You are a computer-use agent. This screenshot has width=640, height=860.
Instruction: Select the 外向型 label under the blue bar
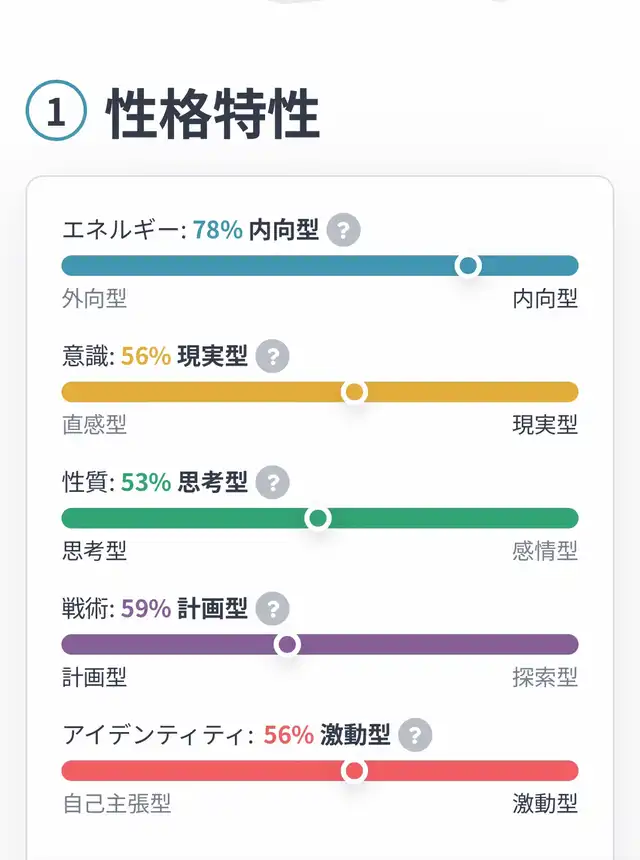pyautogui.click(x=94, y=298)
